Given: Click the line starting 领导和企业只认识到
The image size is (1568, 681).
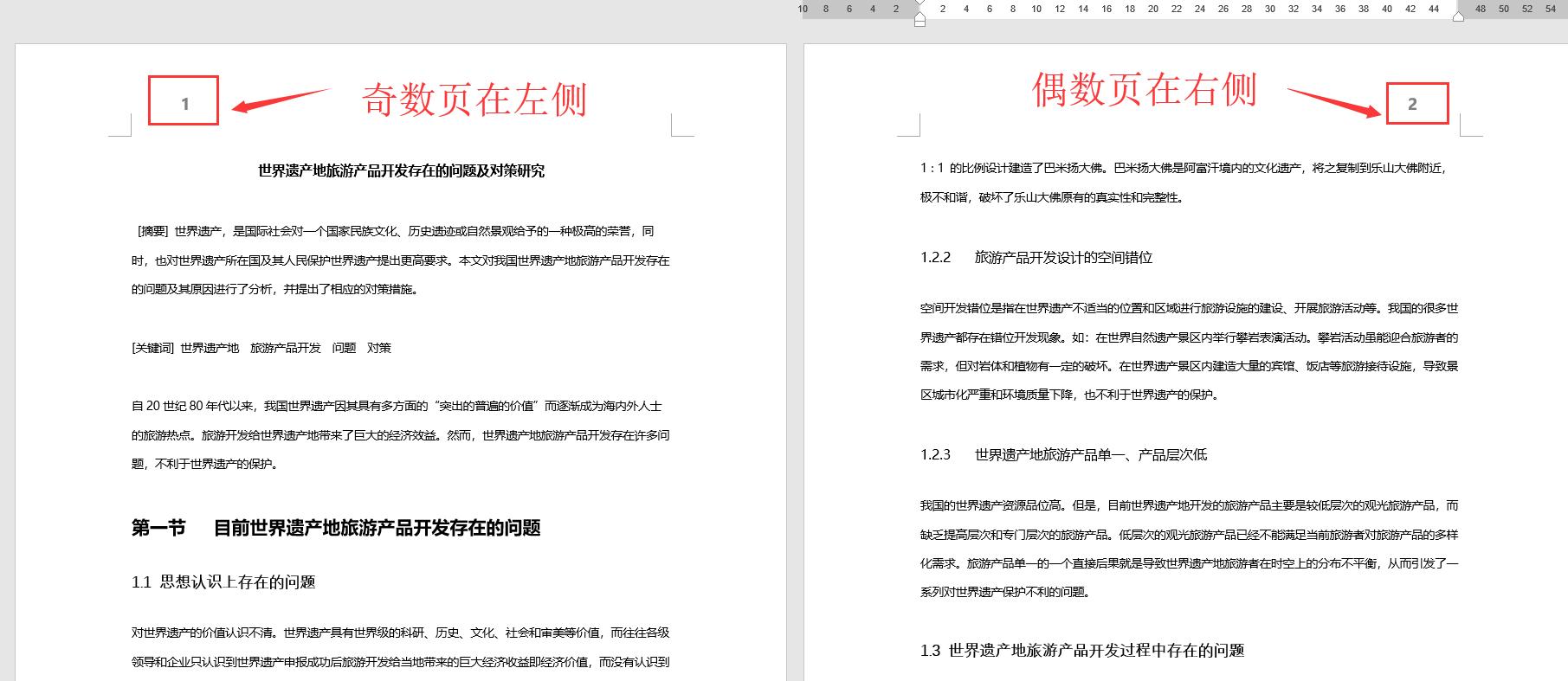Looking at the screenshot, I should click(400, 662).
